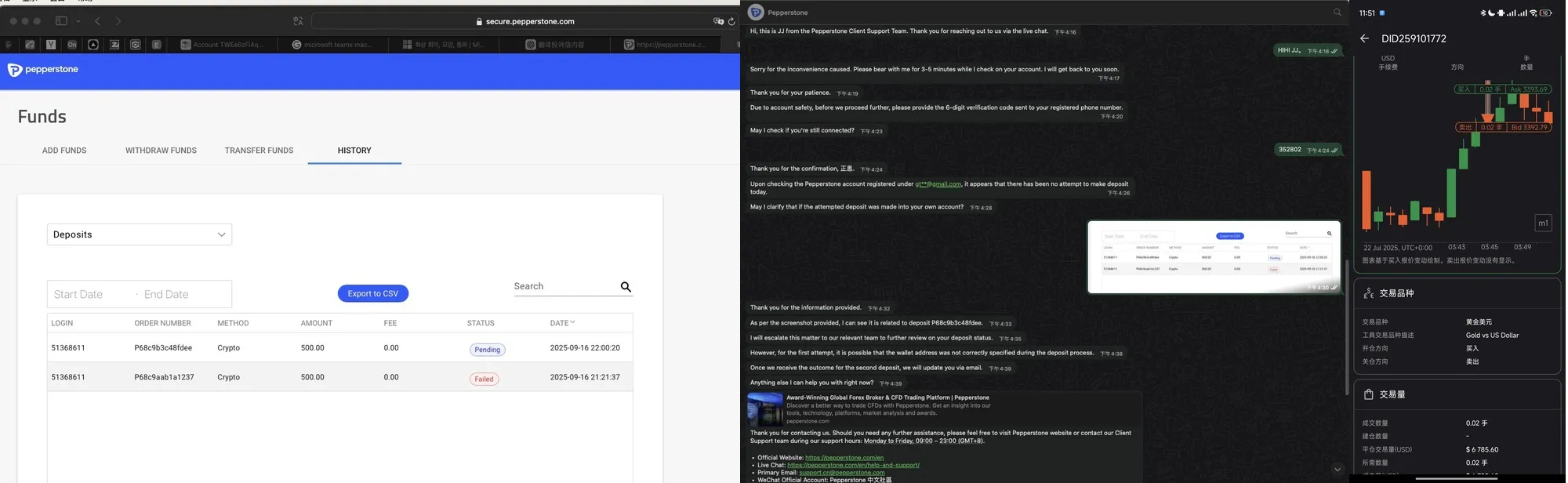
Task: Switch to the Korean Microsoft tab
Action: 444,45
